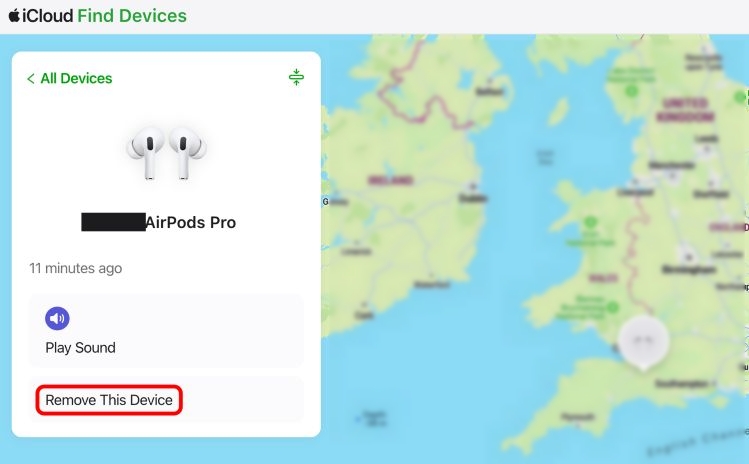The width and height of the screenshot is (749, 464).
Task: Click the Play Sound label
Action: 80,348
